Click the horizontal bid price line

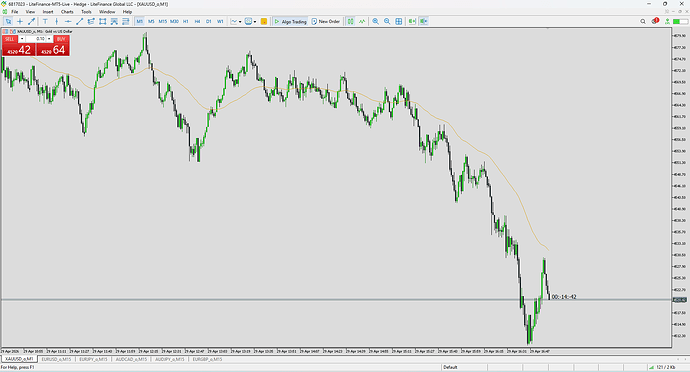(x=336, y=300)
